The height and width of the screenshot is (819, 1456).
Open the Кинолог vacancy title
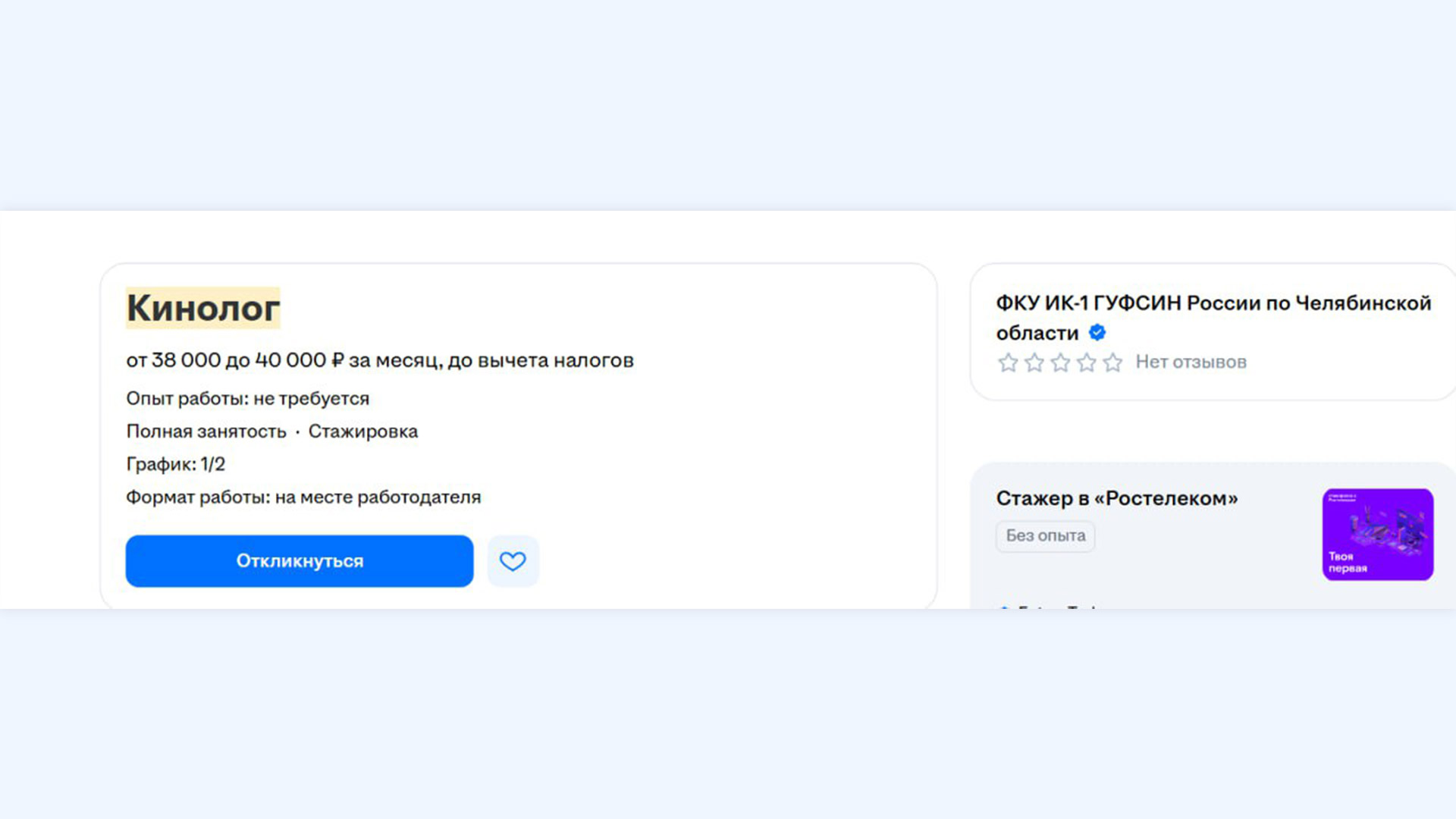pyautogui.click(x=203, y=308)
